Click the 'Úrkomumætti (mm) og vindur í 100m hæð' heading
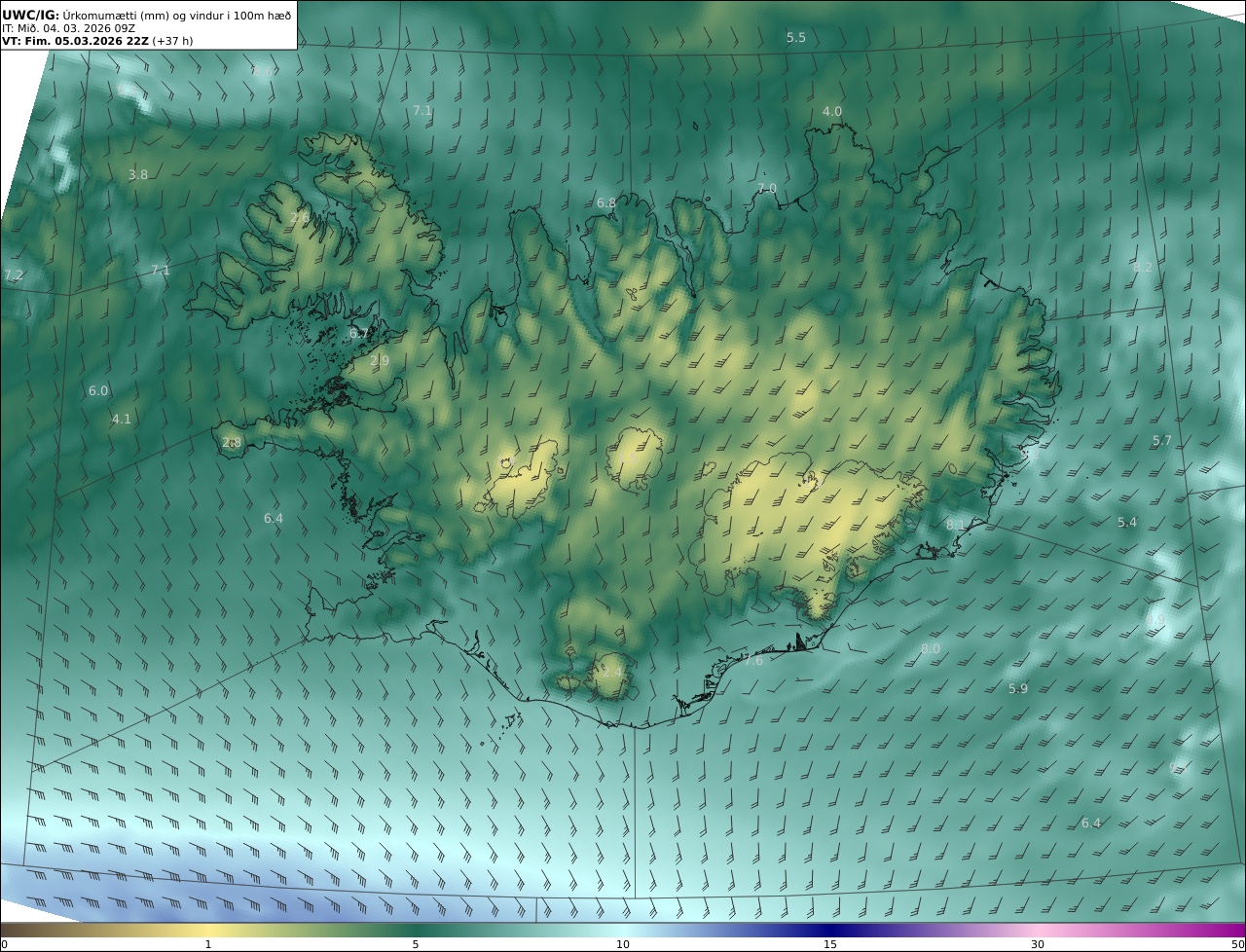The width and height of the screenshot is (1246, 952). 177,15
